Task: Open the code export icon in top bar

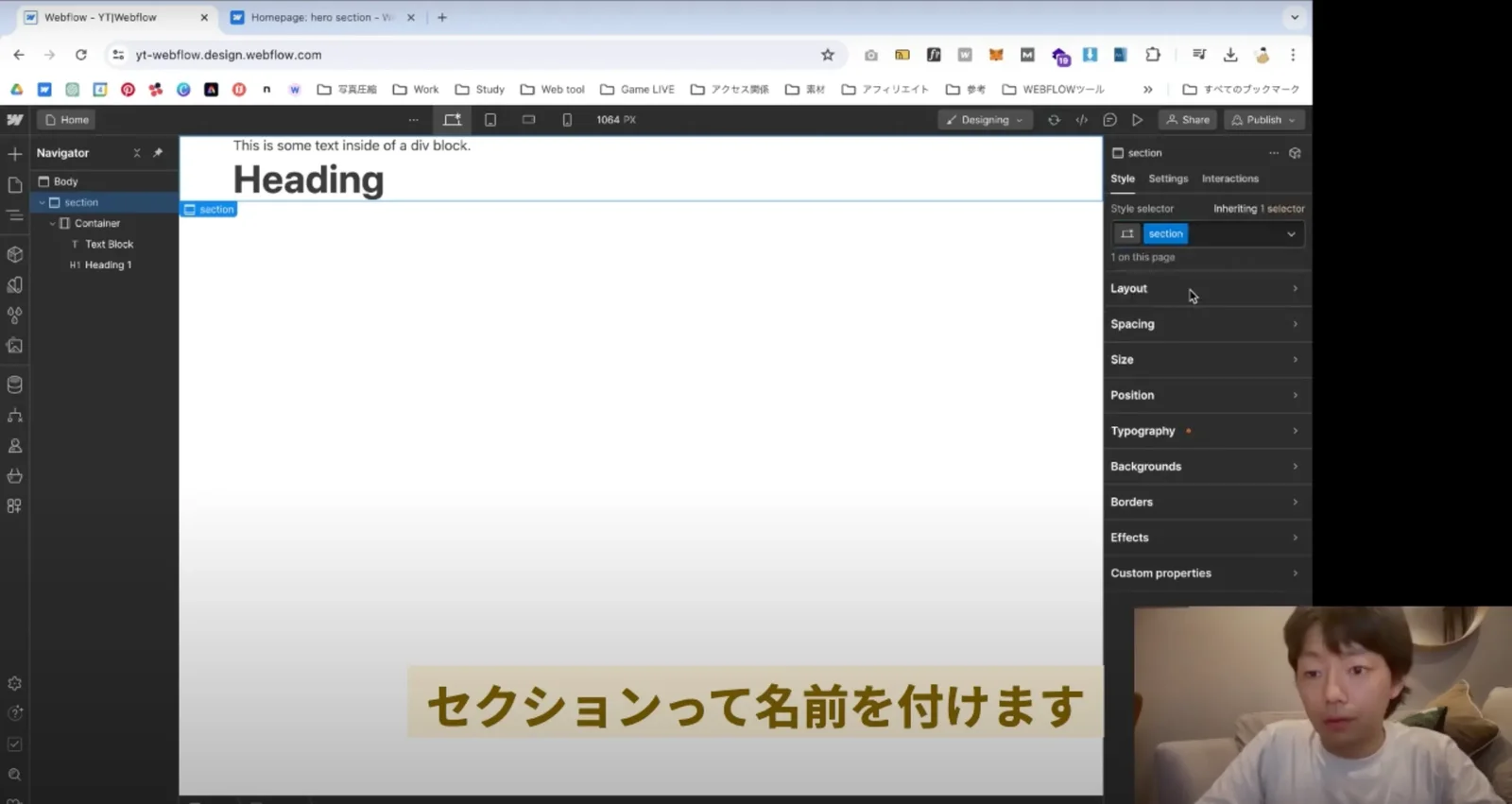Action: tap(1082, 120)
